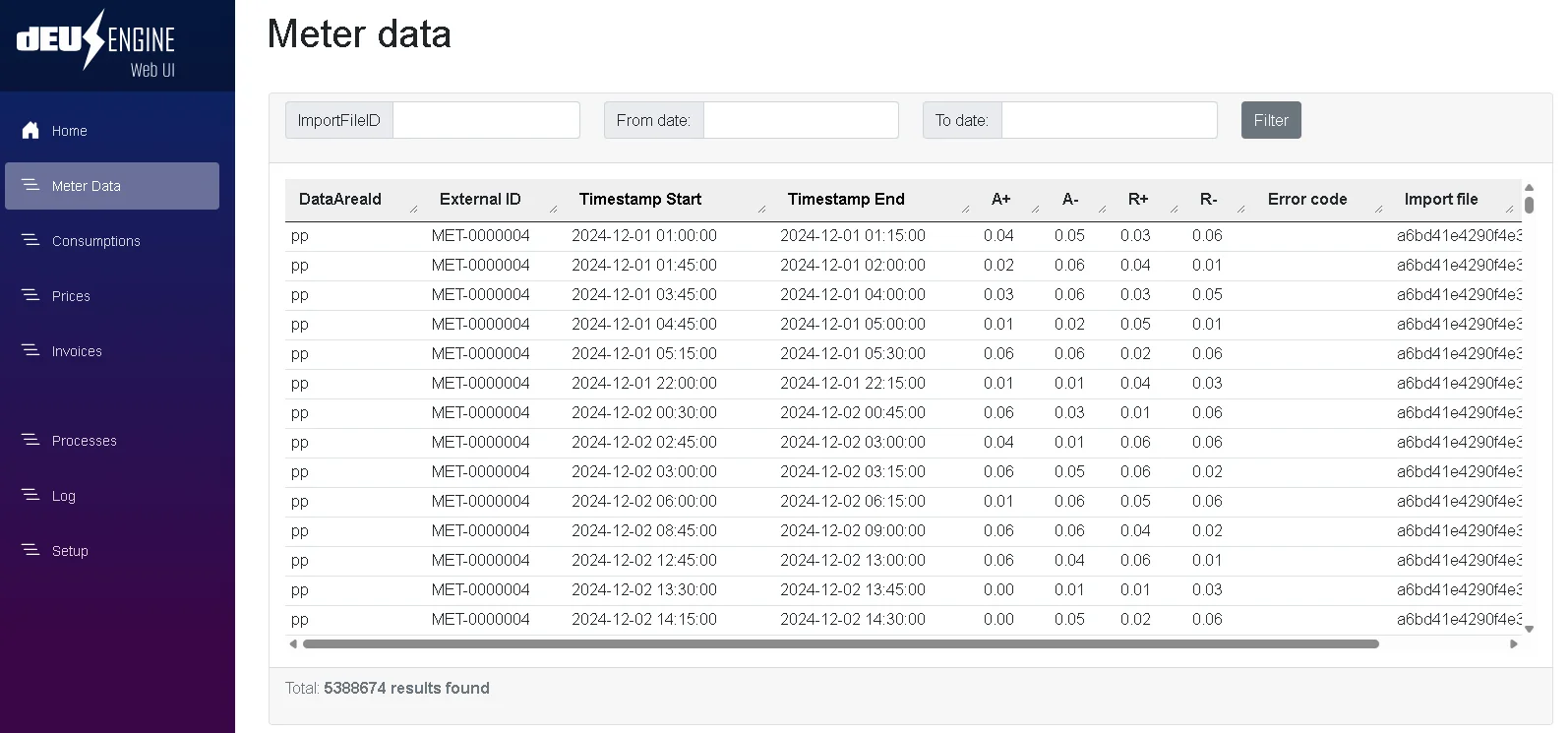Click R+ column resize handle
This screenshot has height=733, width=1568.
[1174, 209]
